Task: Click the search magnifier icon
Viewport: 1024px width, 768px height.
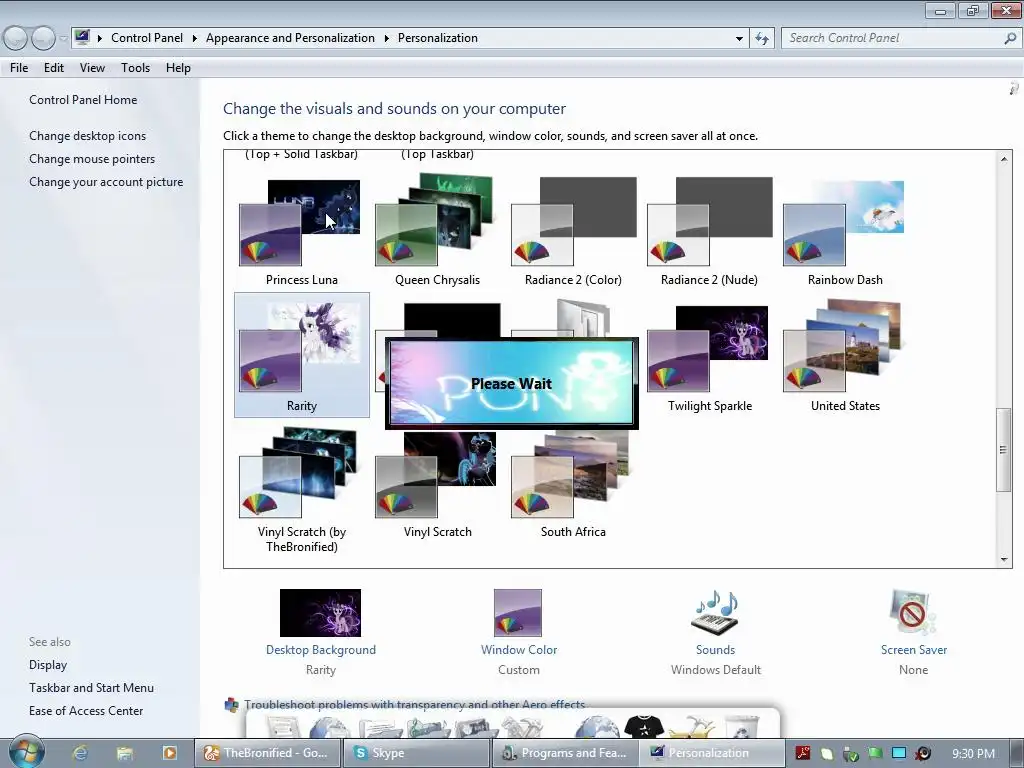Action: 1010,38
